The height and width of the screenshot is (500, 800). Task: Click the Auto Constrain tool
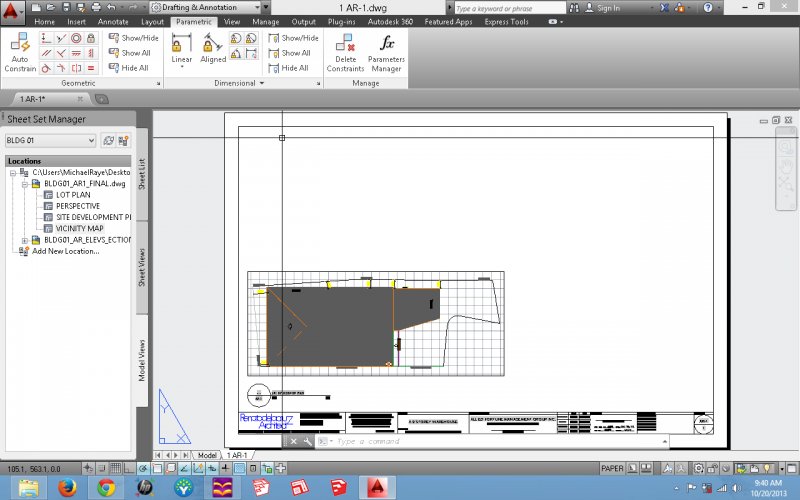(19, 50)
